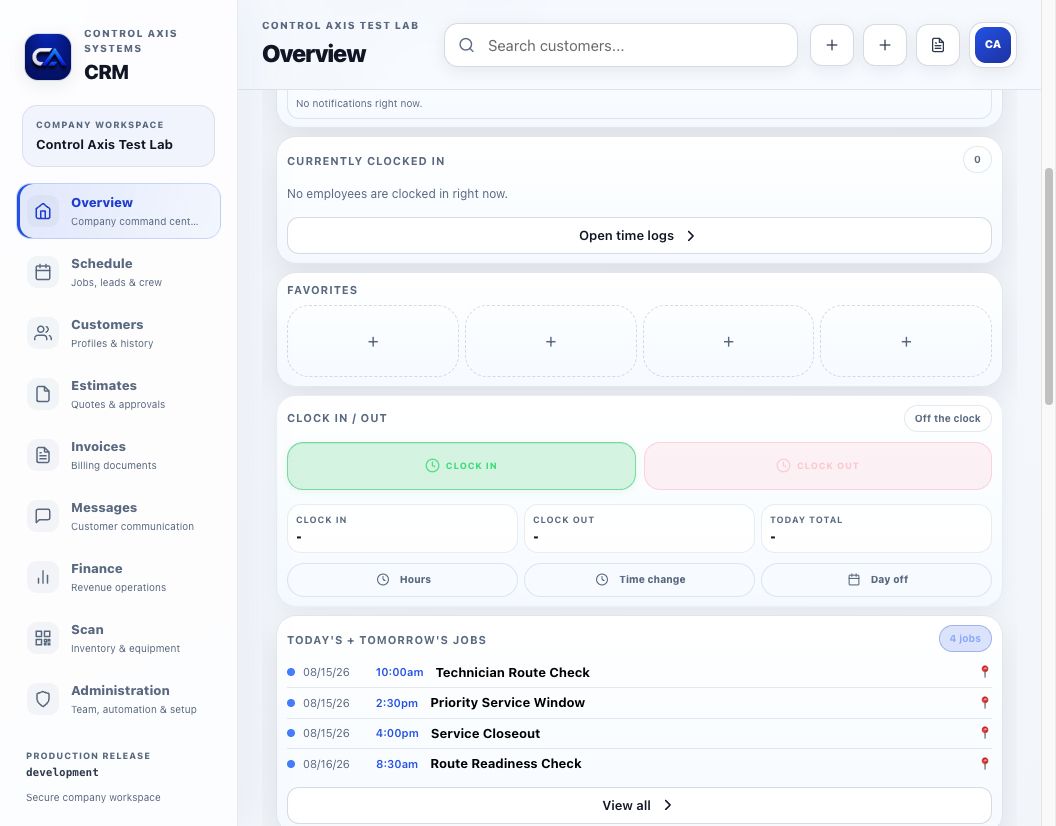Click the Open time logs button
The width and height of the screenshot is (1056, 826).
pyautogui.click(x=639, y=235)
